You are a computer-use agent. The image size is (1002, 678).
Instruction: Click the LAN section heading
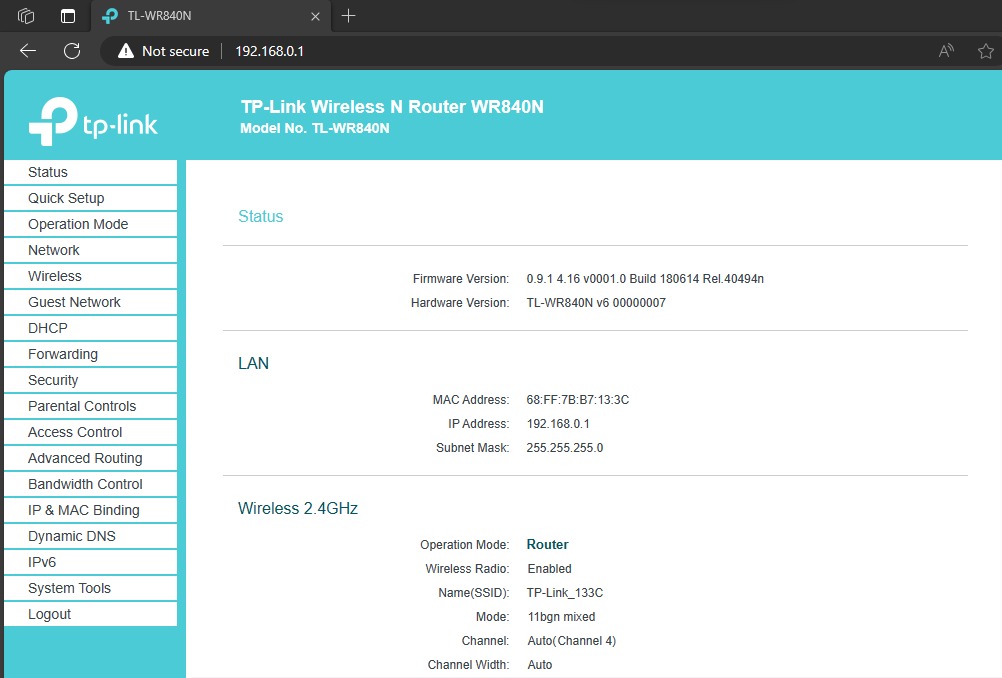pos(254,363)
